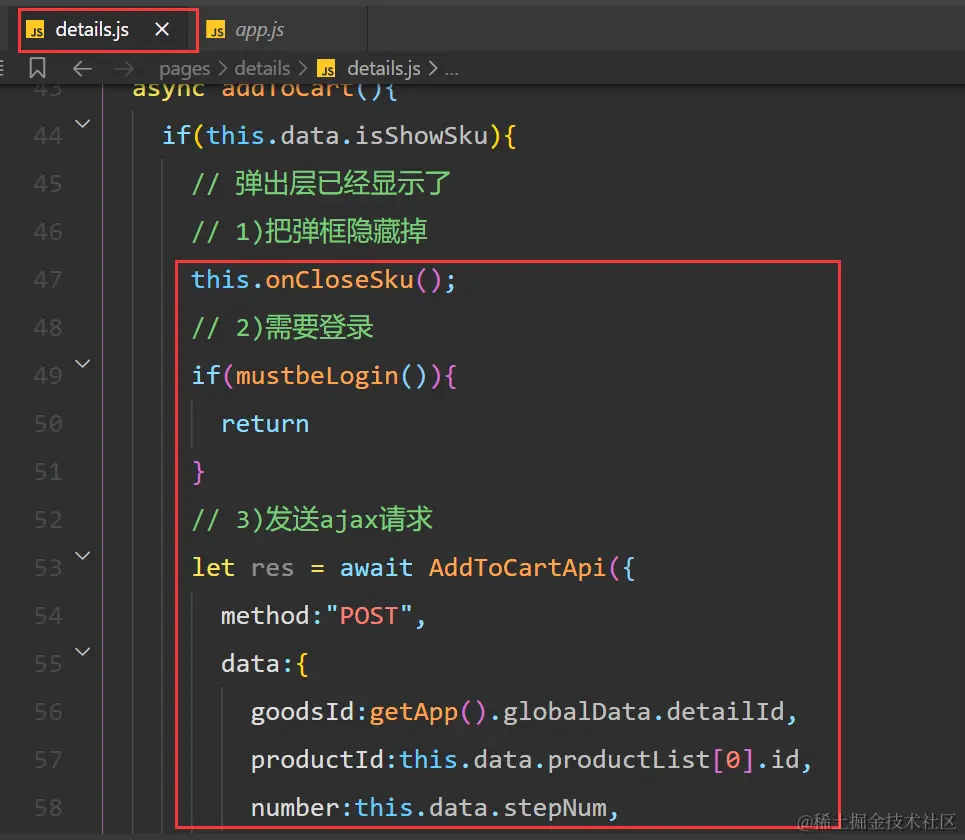Image resolution: width=965 pixels, height=840 pixels.
Task: Click the 'return' keyword on line 50
Action: (265, 424)
